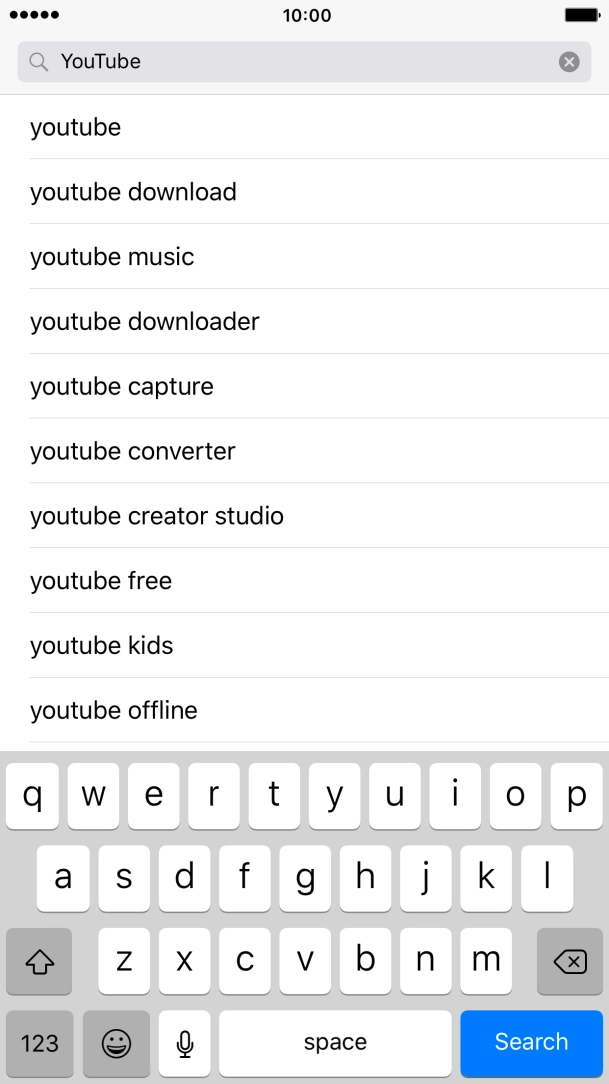Select the youtube kids suggestion
The height and width of the screenshot is (1084, 609).
(101, 645)
